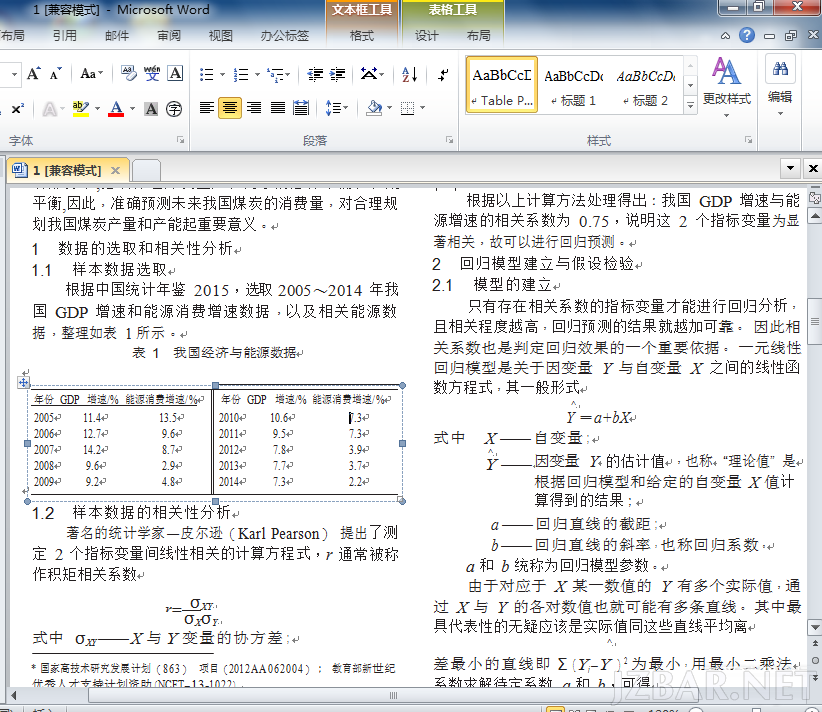Click the multilevel list icon
The width and height of the screenshot is (822, 712).
point(275,74)
